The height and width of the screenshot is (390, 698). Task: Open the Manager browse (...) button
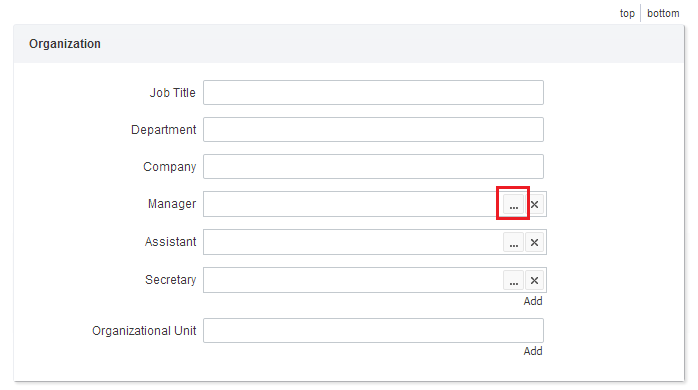coord(513,204)
